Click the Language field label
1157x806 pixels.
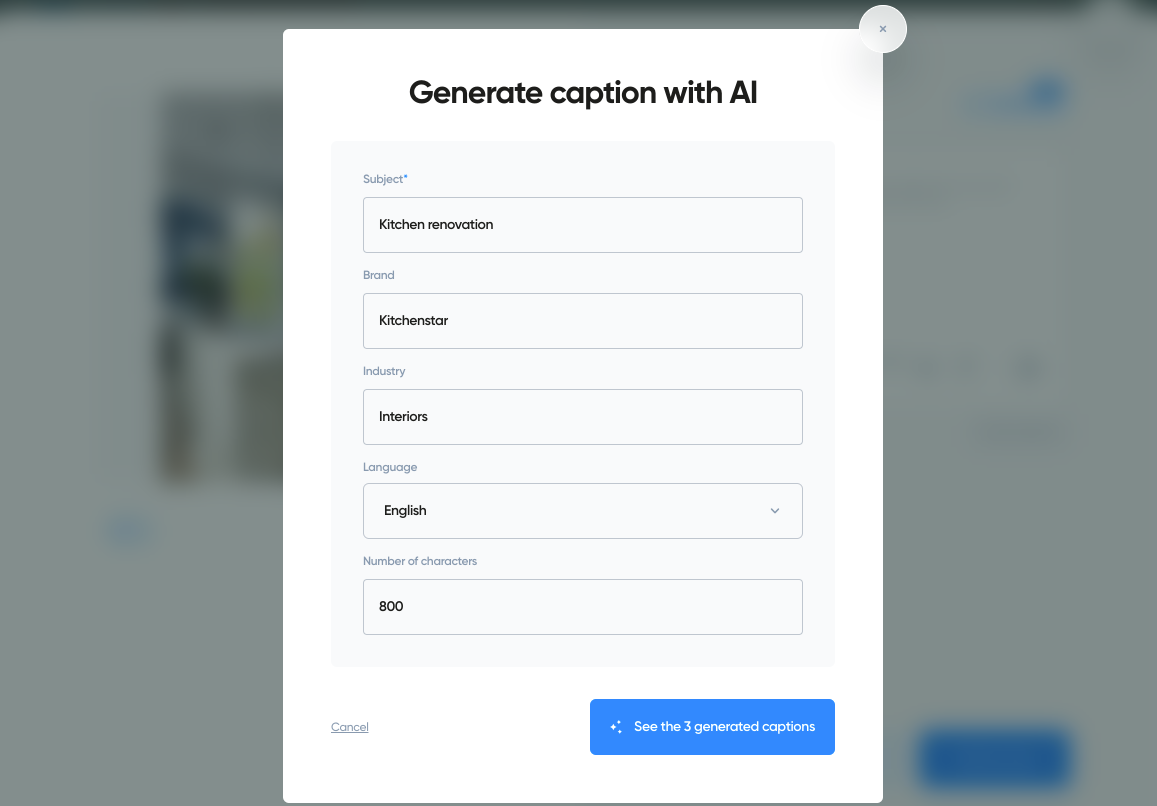click(x=390, y=467)
